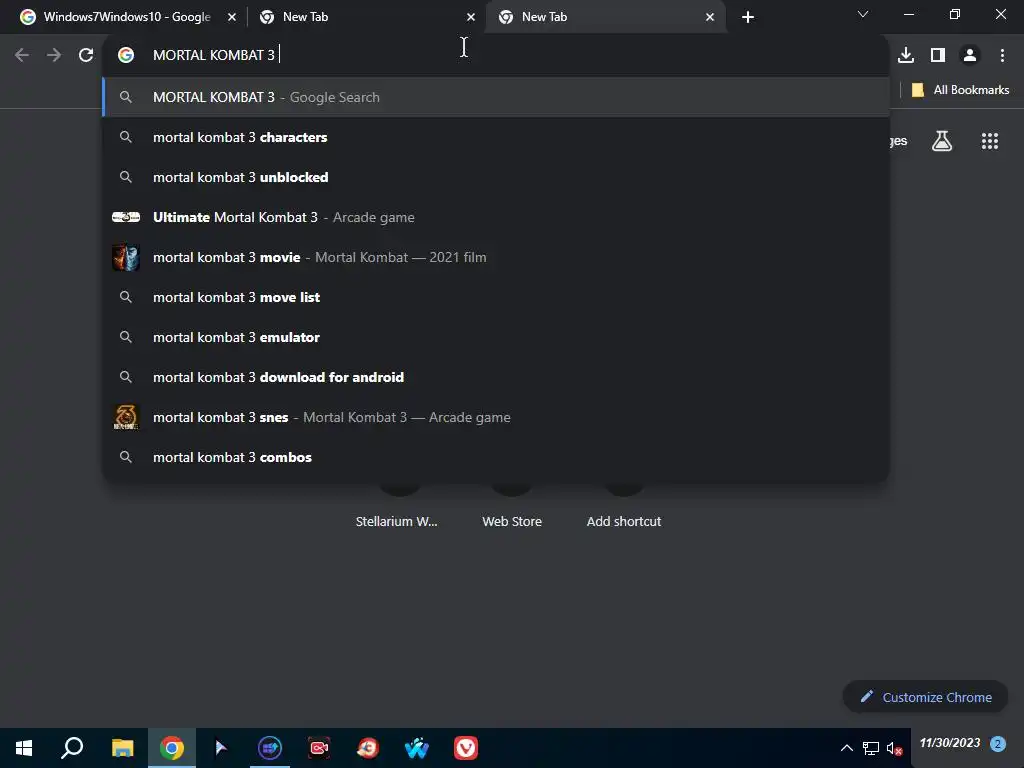
Task: Open Search Labs flask icon
Action: pyautogui.click(x=942, y=140)
